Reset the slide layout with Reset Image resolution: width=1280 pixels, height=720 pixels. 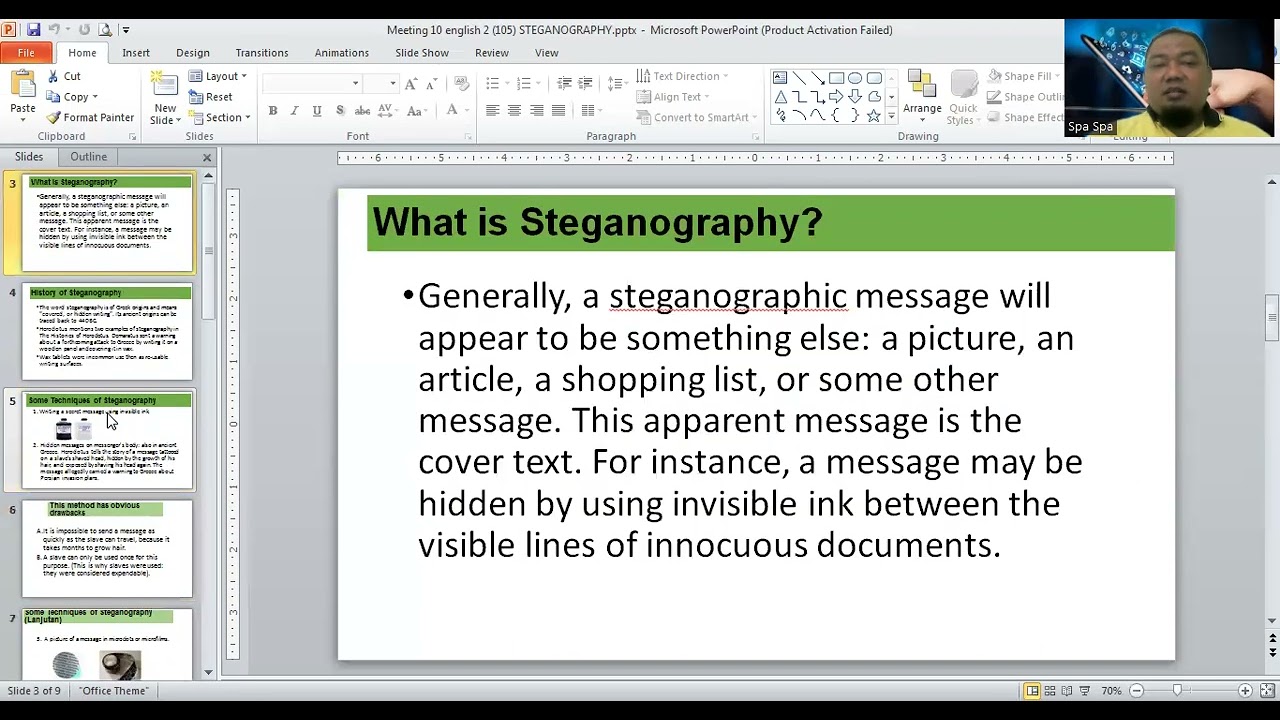coord(210,97)
